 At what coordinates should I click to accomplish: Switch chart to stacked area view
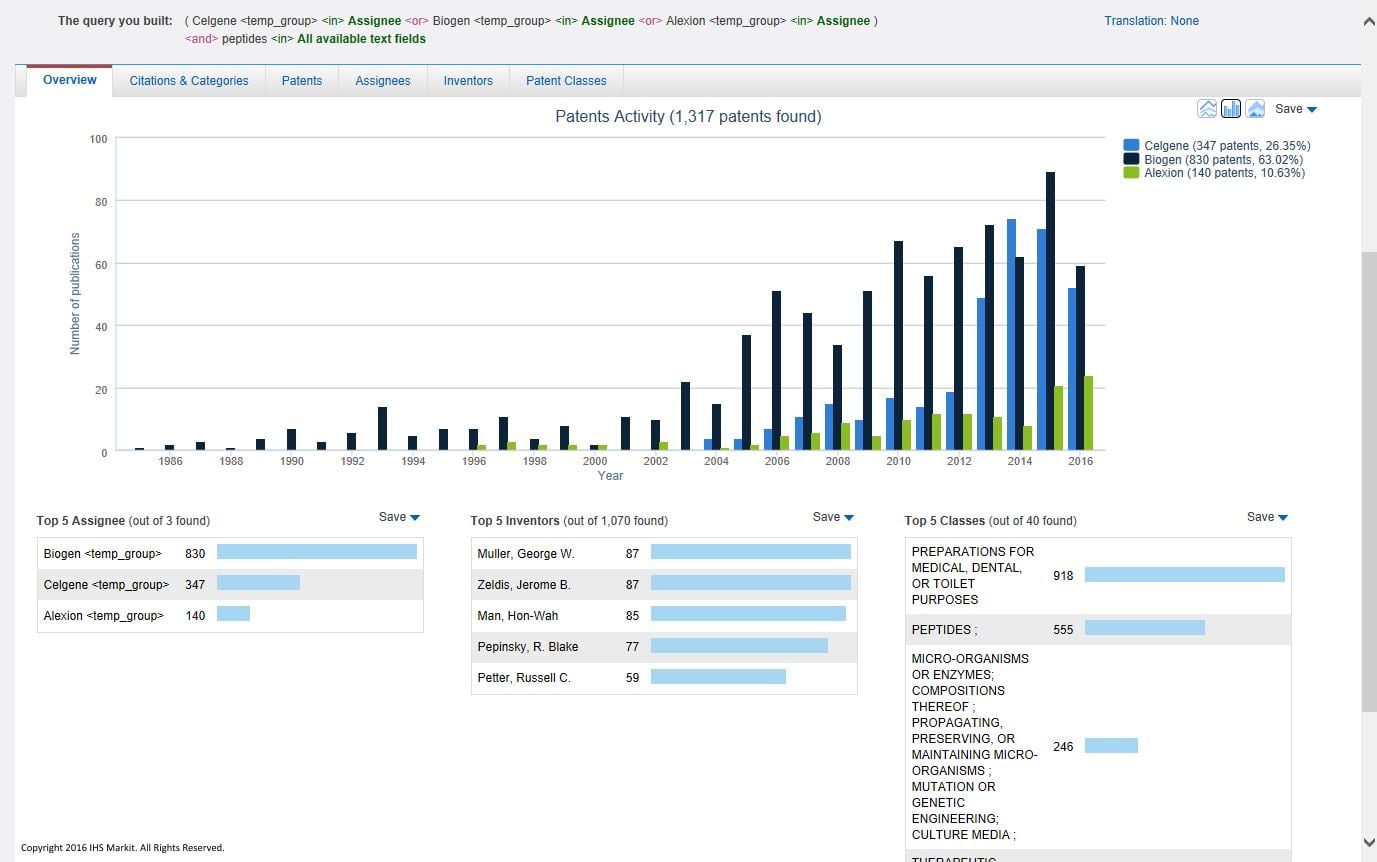pos(1255,108)
